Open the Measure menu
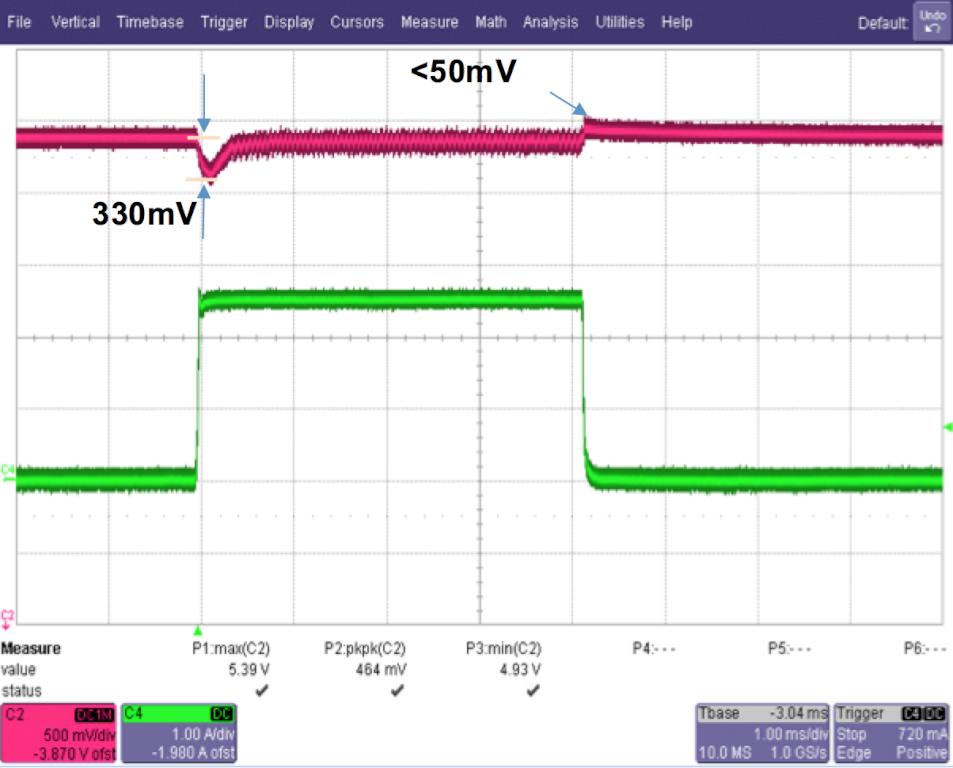953x768 pixels. pyautogui.click(x=429, y=22)
